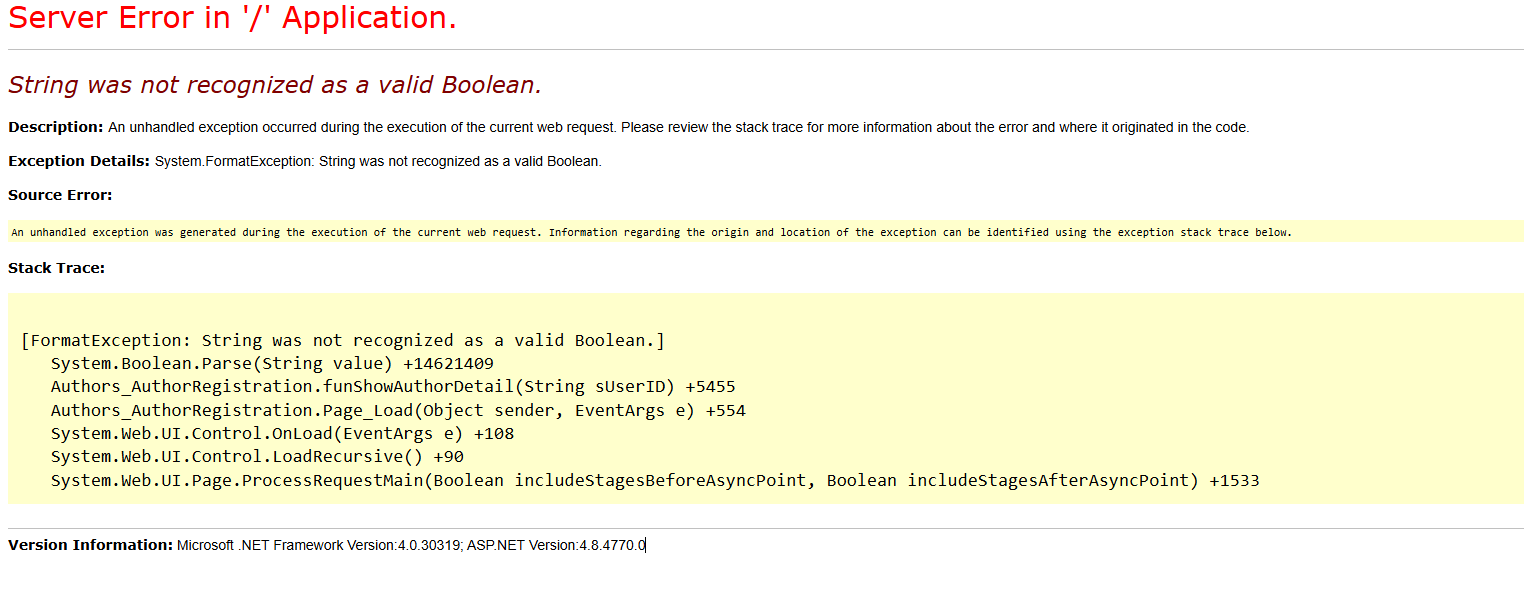Click the System.FormatException text
1524x598 pixels.
[x=378, y=161]
